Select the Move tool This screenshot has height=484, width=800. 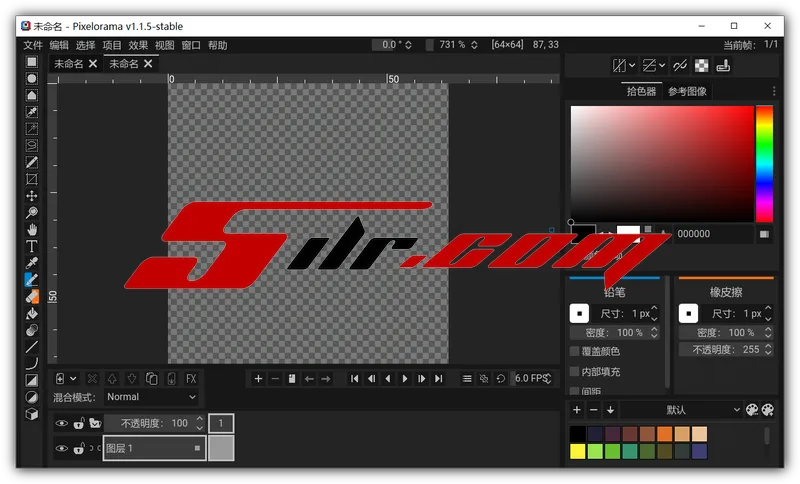coord(32,196)
